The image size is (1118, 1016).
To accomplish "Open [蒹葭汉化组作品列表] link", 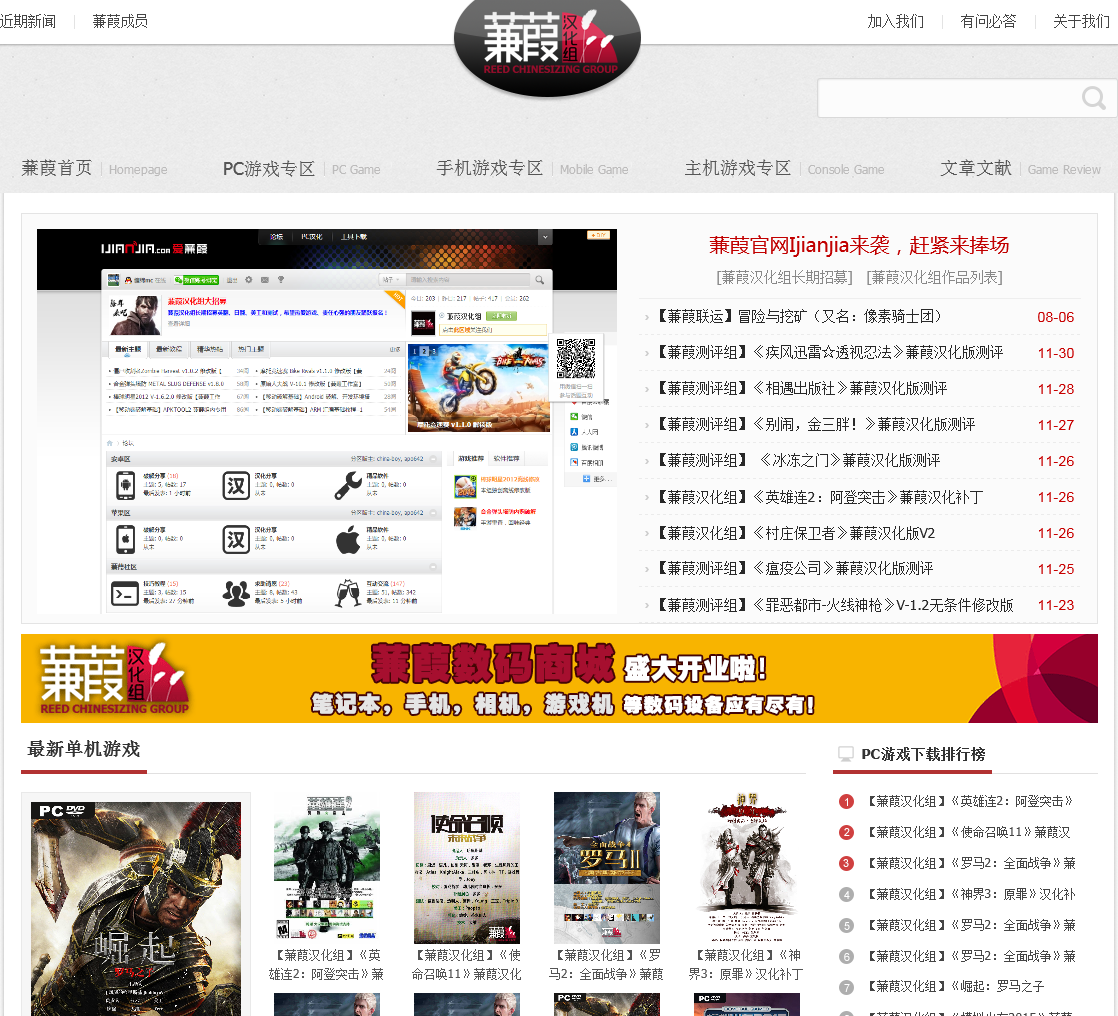I will tap(935, 277).
